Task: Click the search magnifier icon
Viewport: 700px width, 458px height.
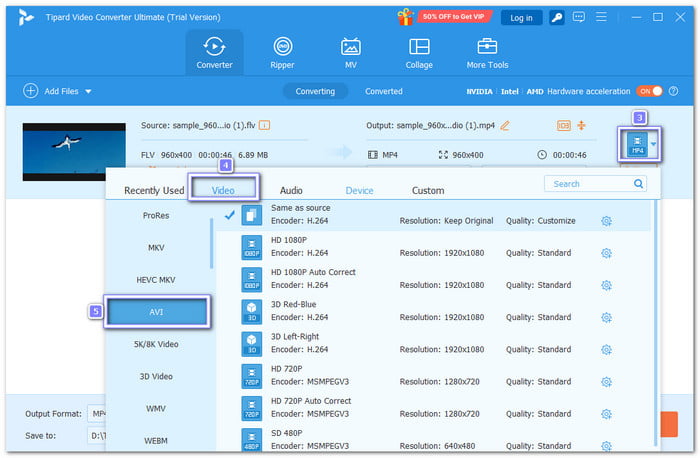Action: pyautogui.click(x=638, y=183)
